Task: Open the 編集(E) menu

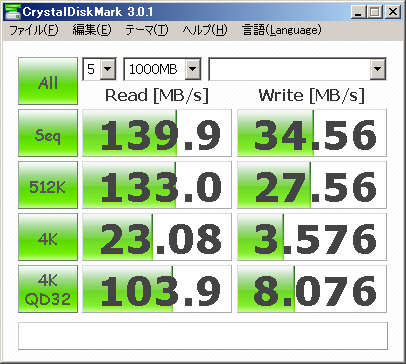Action: [92, 30]
